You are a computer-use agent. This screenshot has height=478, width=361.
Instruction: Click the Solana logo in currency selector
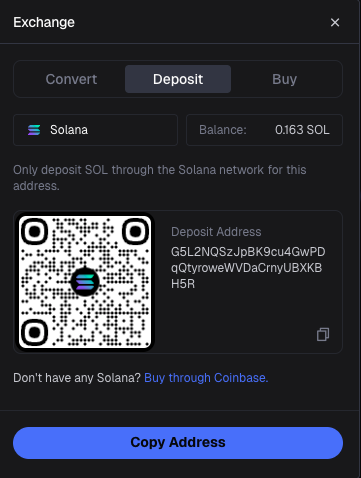pos(34,130)
